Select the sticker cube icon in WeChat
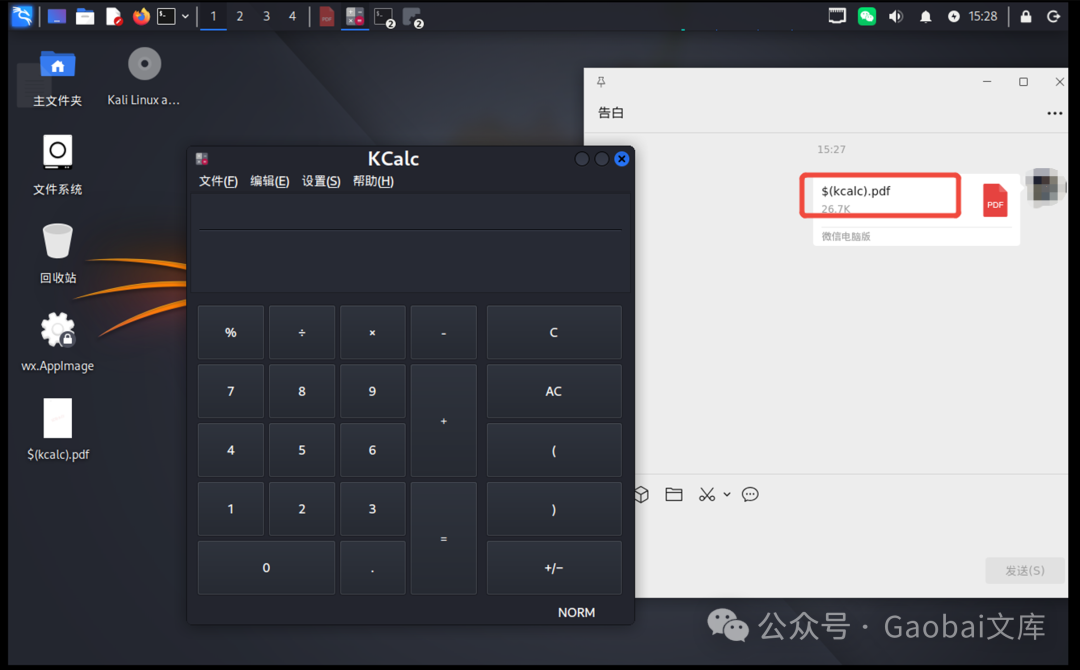The width and height of the screenshot is (1080, 670). pyautogui.click(x=641, y=494)
